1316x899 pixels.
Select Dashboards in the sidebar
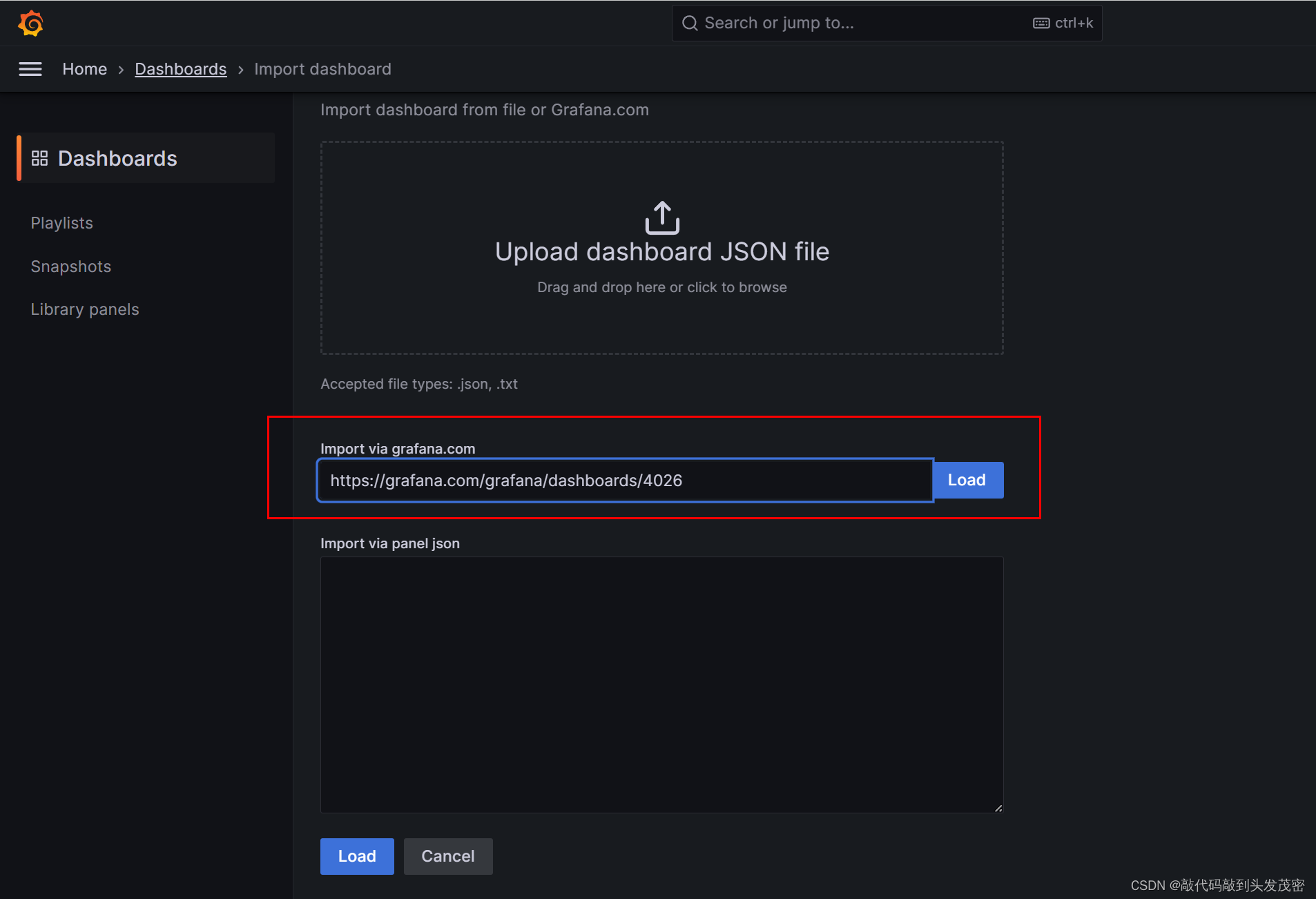[146, 158]
